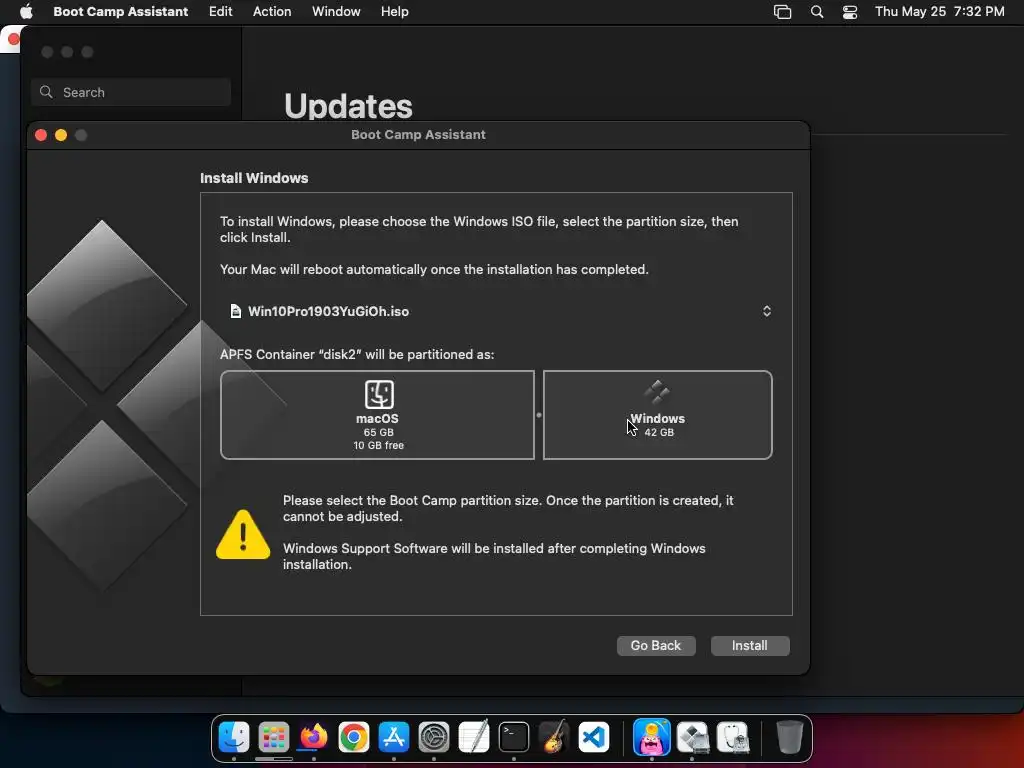Open System Preferences from the Dock
The height and width of the screenshot is (768, 1024).
(434, 737)
